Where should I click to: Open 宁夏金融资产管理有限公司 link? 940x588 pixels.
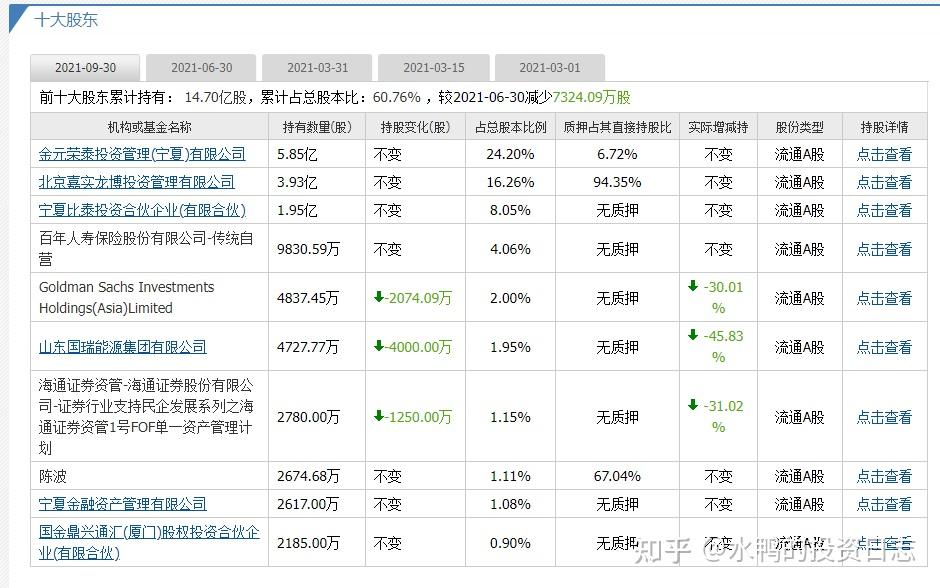click(123, 504)
